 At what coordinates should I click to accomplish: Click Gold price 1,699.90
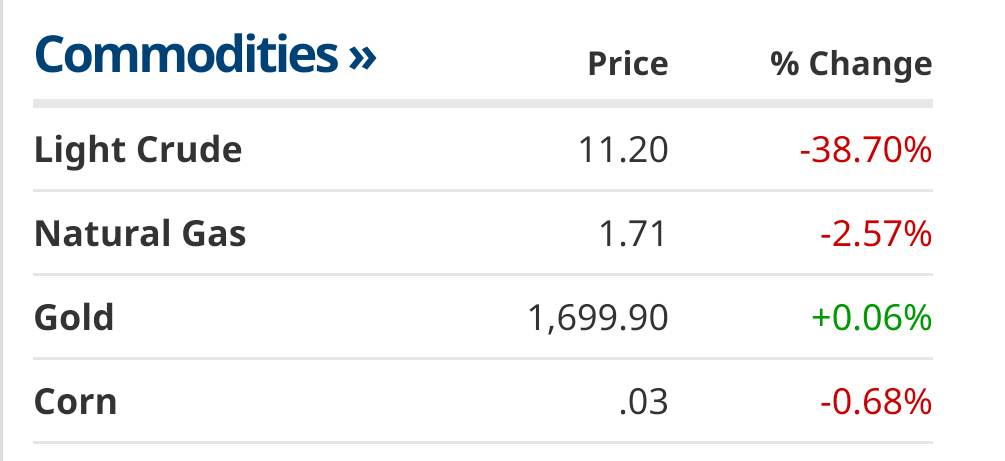(597, 318)
